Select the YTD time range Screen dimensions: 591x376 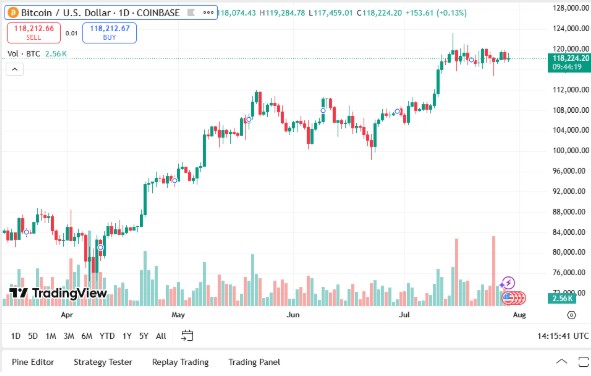[x=107, y=336]
